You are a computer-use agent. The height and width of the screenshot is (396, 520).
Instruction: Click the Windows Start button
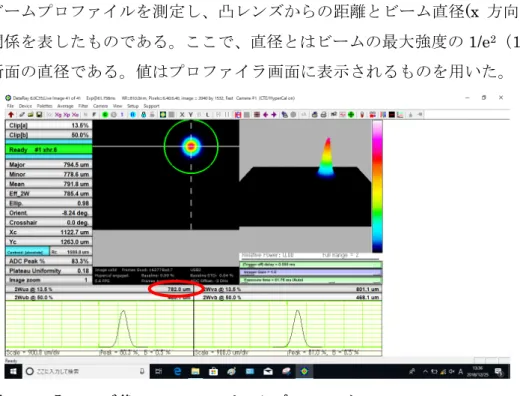(13, 371)
